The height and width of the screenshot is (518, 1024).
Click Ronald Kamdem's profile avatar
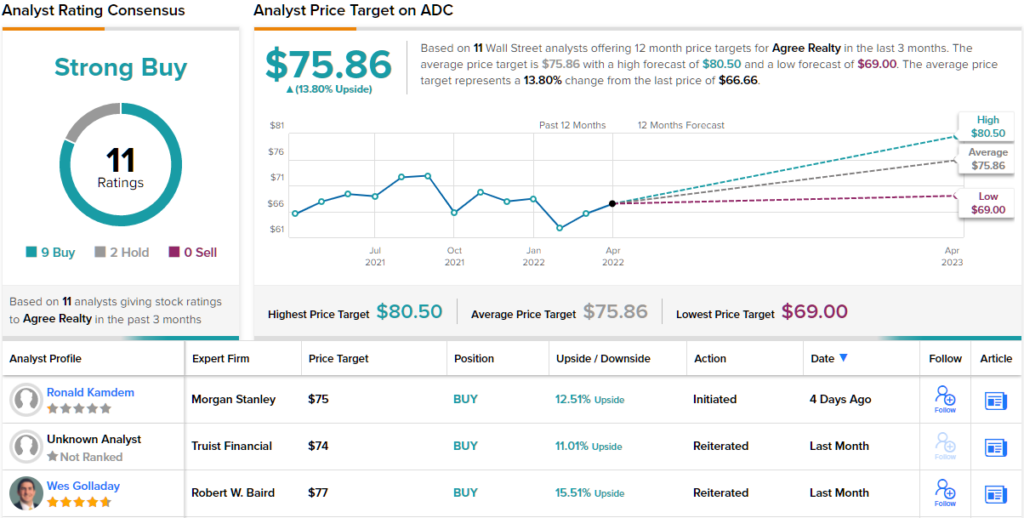coord(25,400)
